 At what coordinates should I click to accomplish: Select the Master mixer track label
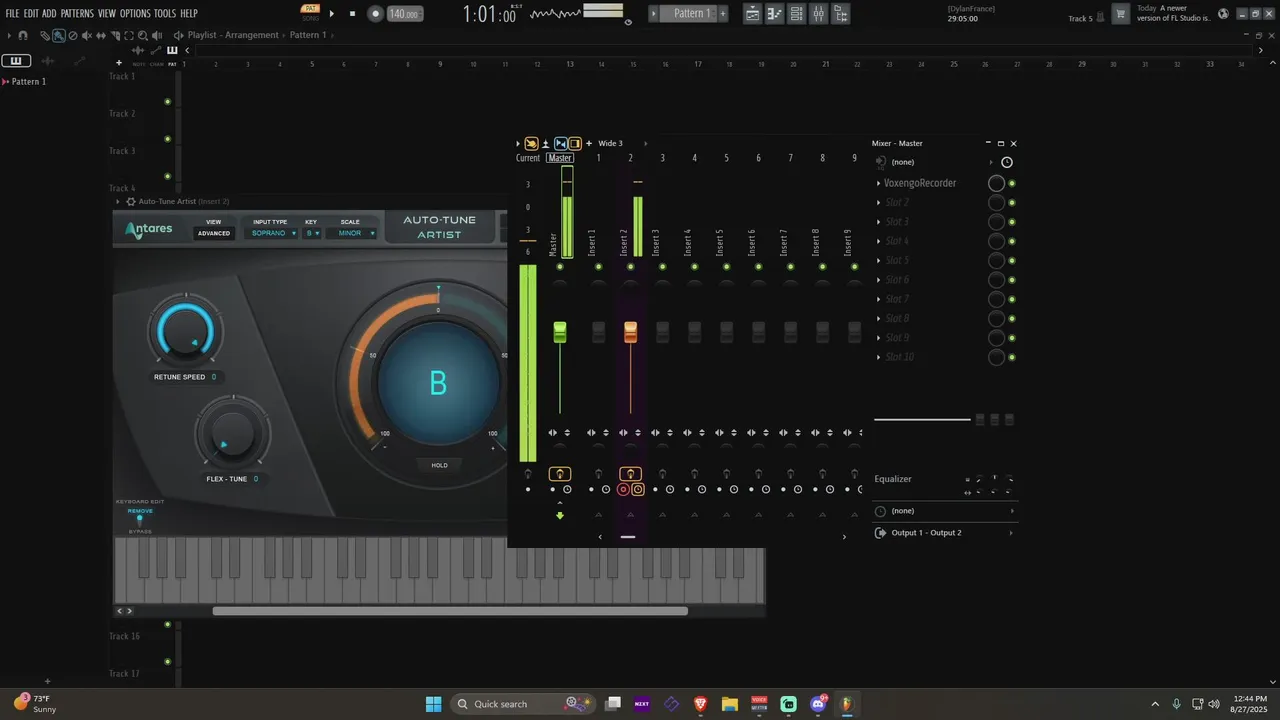(x=560, y=158)
